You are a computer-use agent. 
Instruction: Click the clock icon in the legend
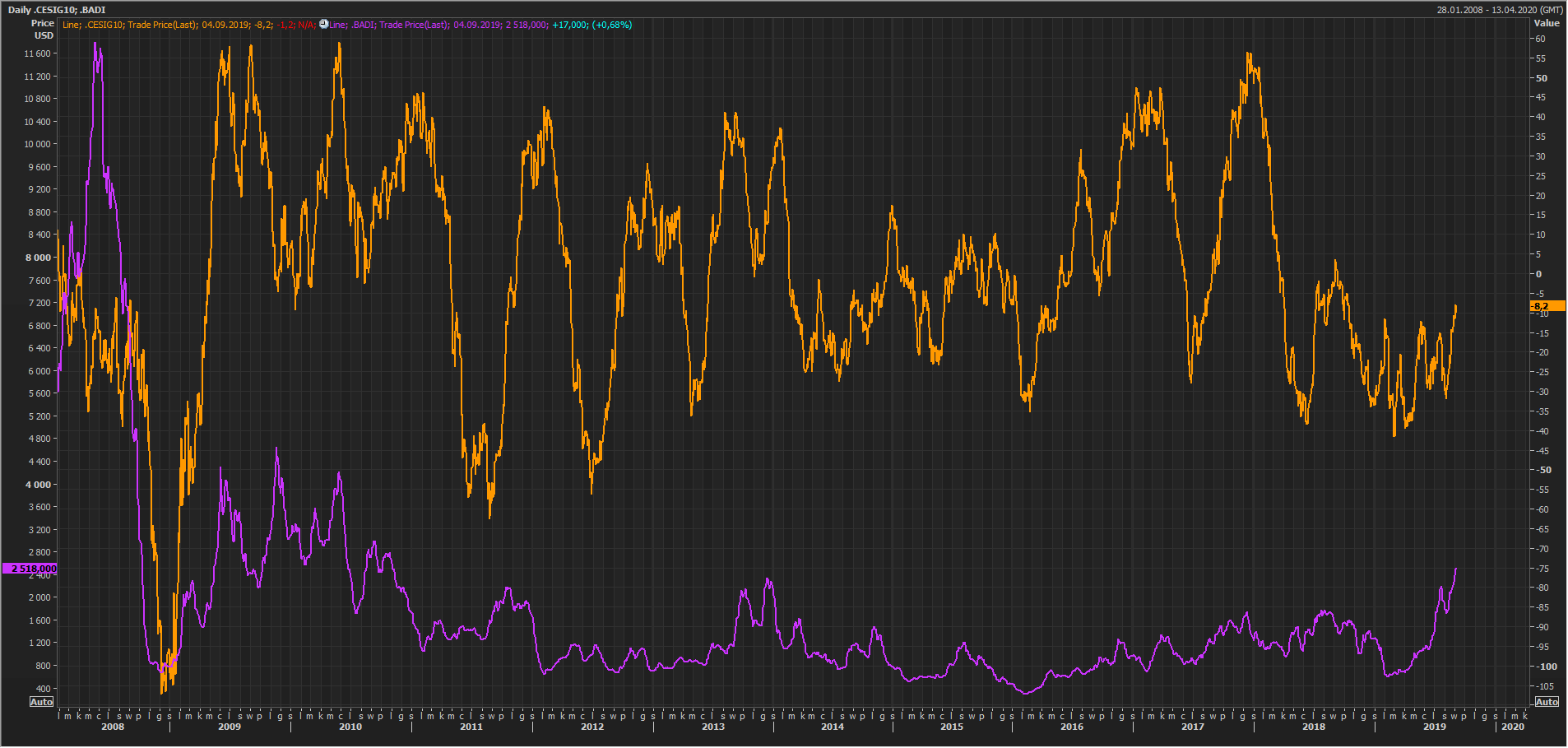[323, 25]
